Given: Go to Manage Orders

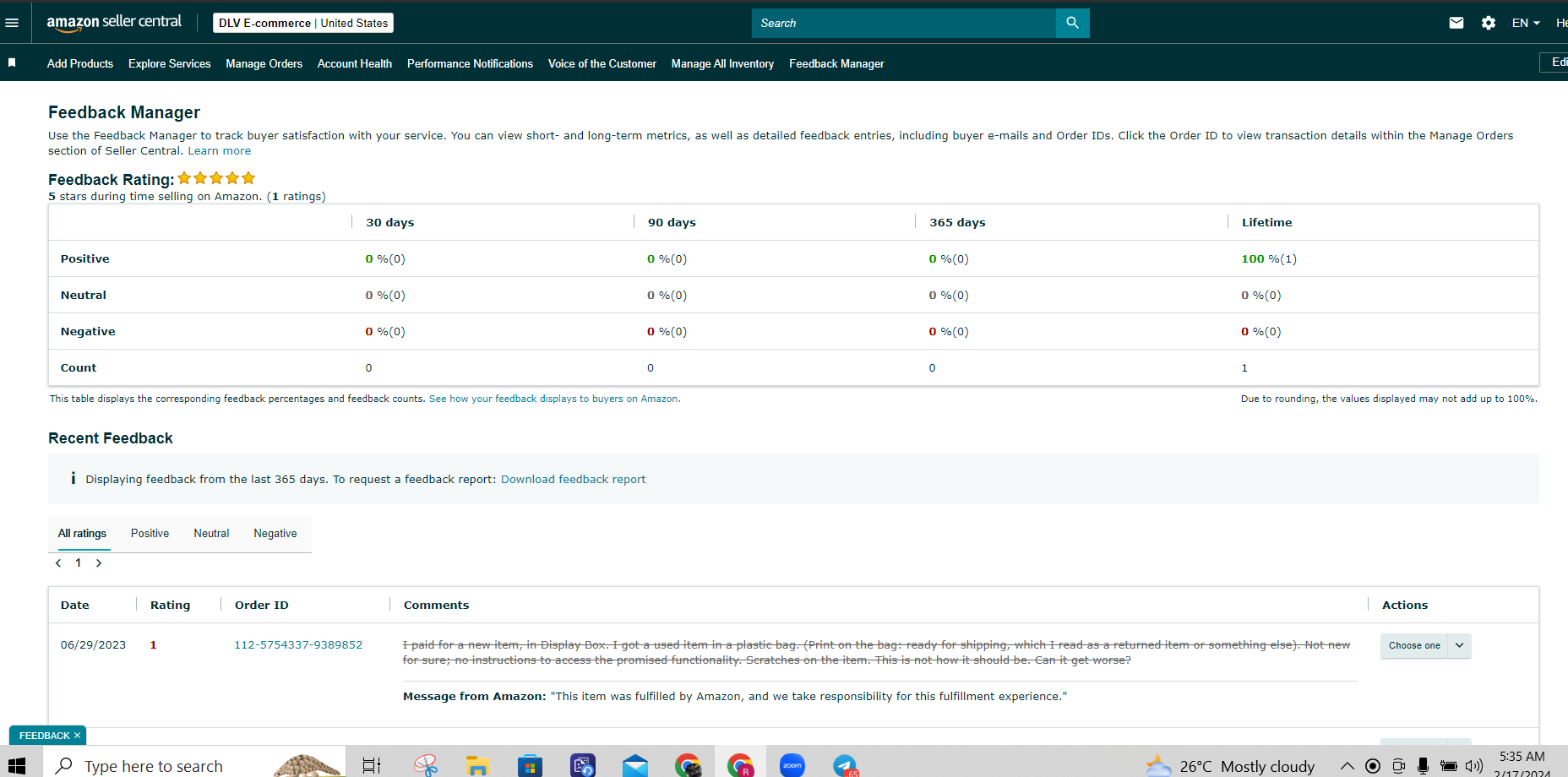Looking at the screenshot, I should 264,63.
